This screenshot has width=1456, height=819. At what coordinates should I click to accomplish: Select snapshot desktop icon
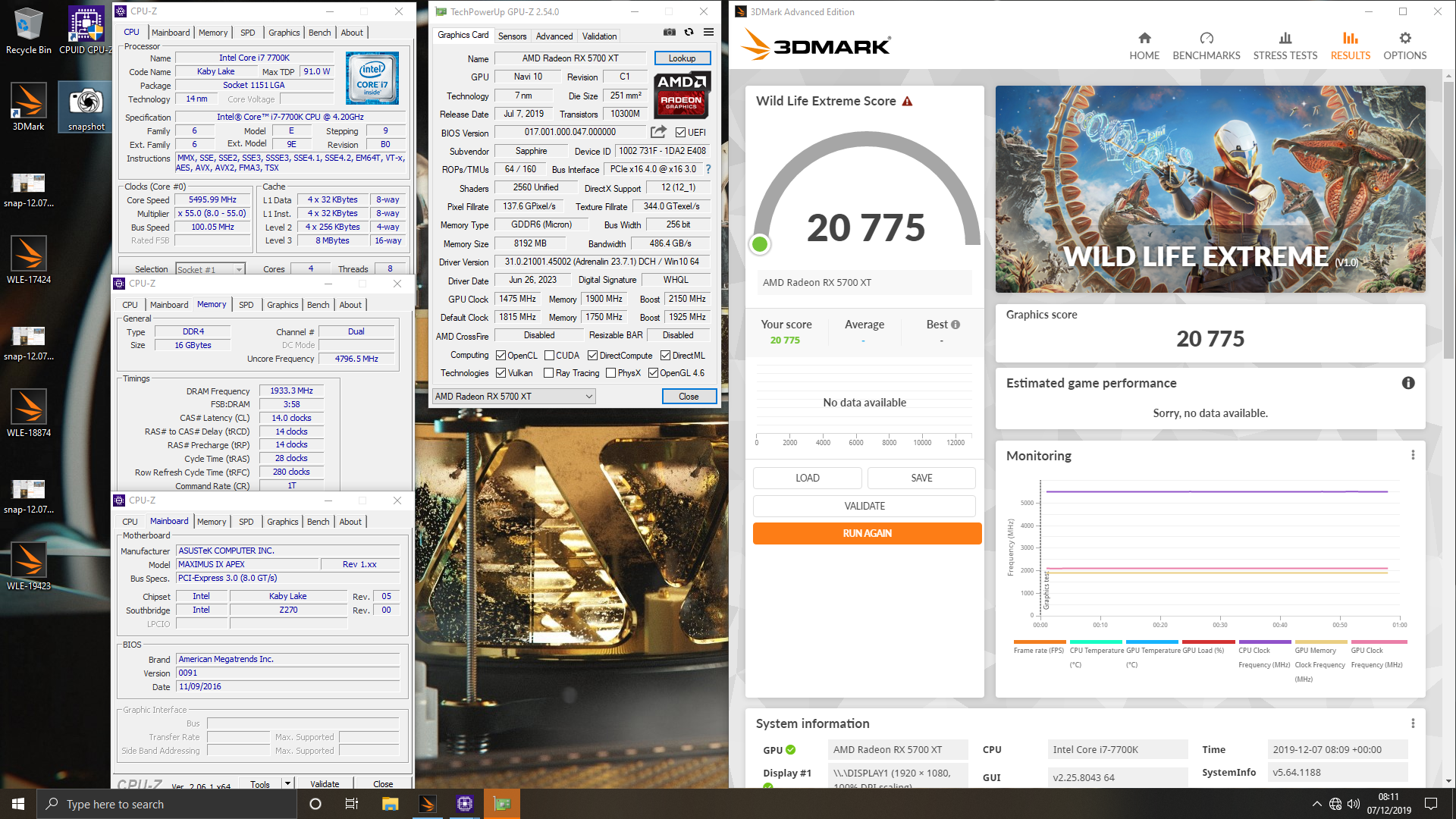pos(86,107)
